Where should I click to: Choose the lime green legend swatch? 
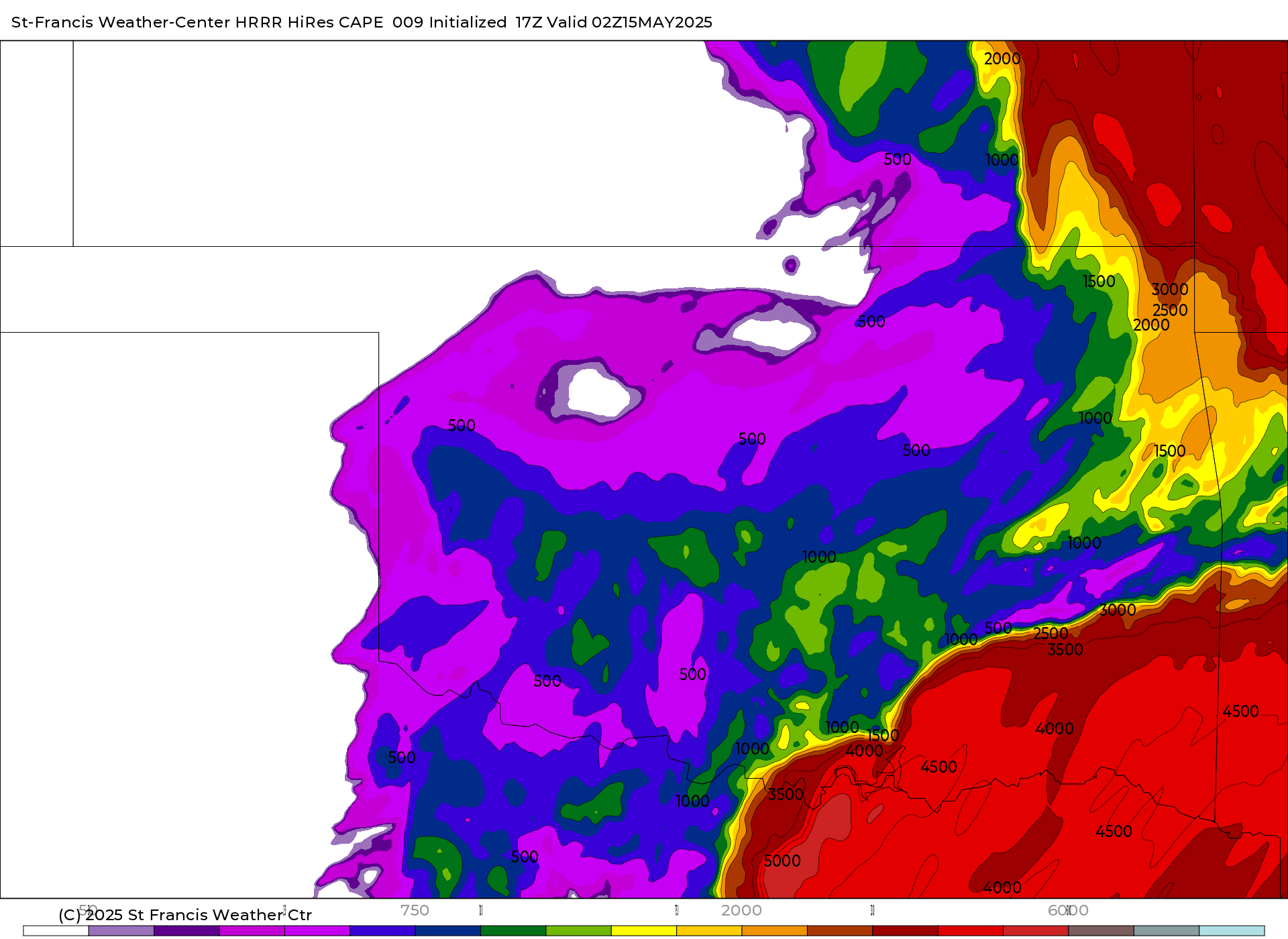[x=579, y=930]
